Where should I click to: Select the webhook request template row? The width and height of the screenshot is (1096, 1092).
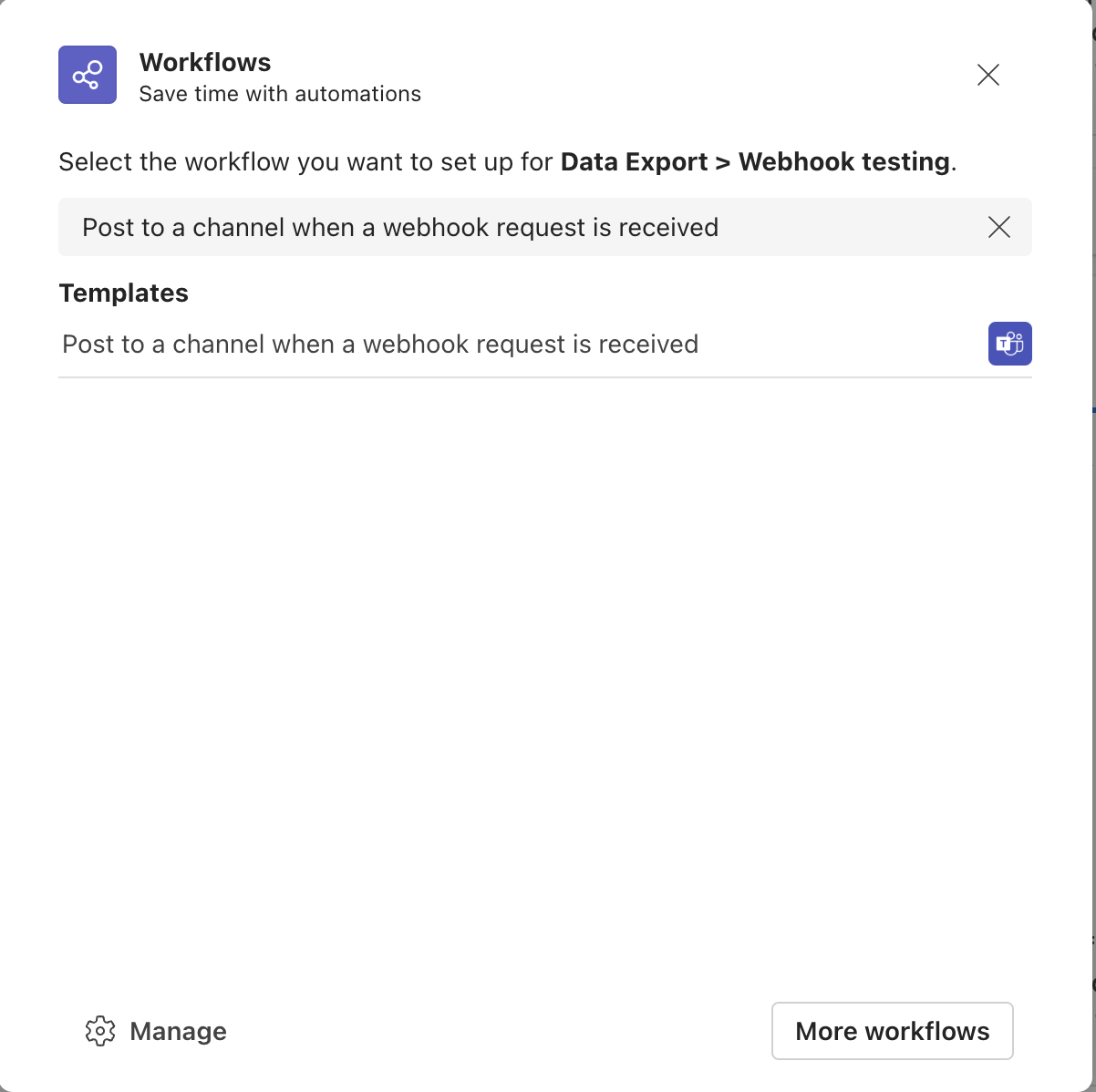coord(380,345)
